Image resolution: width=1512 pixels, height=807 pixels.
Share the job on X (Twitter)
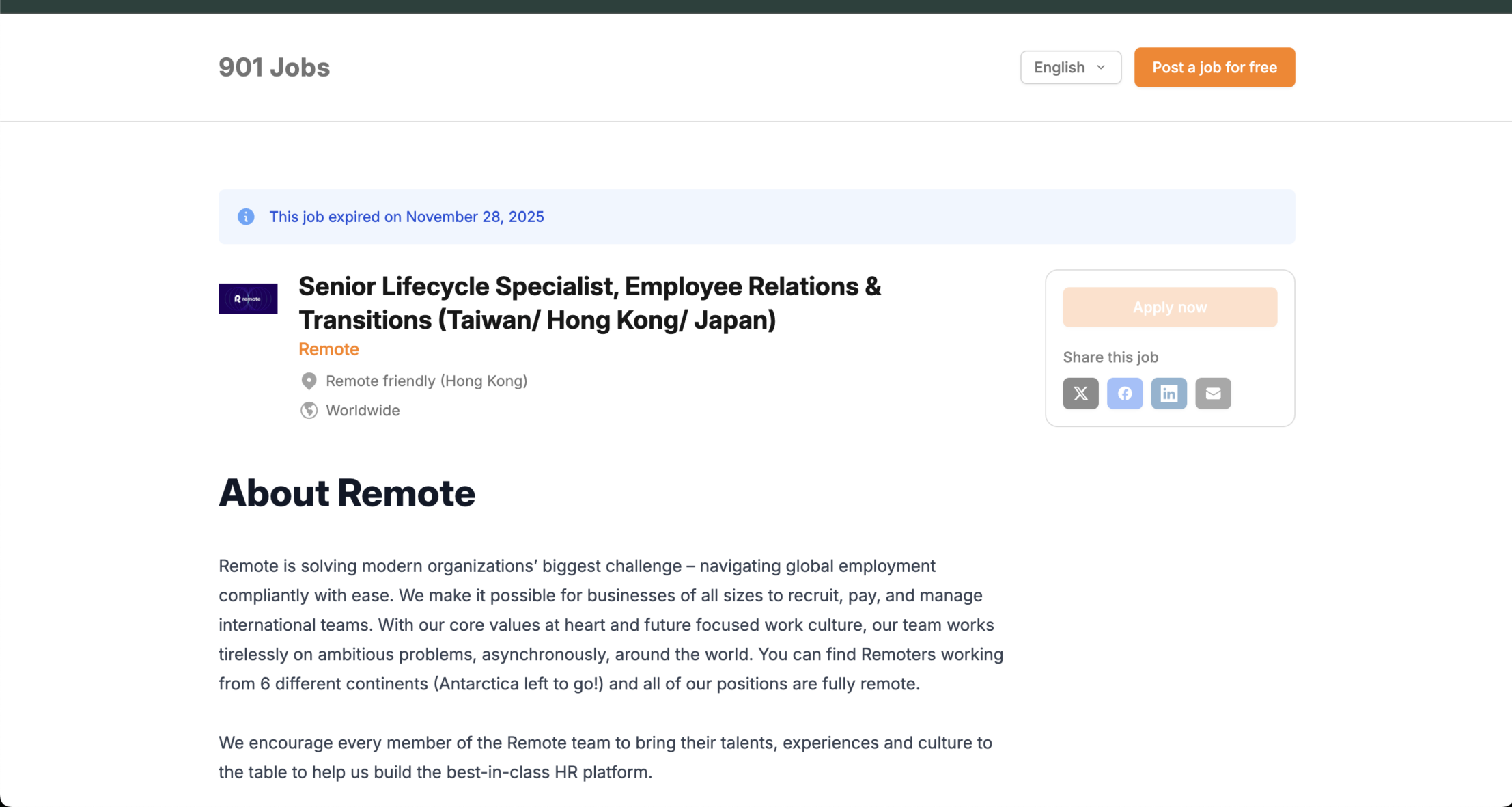click(x=1080, y=394)
